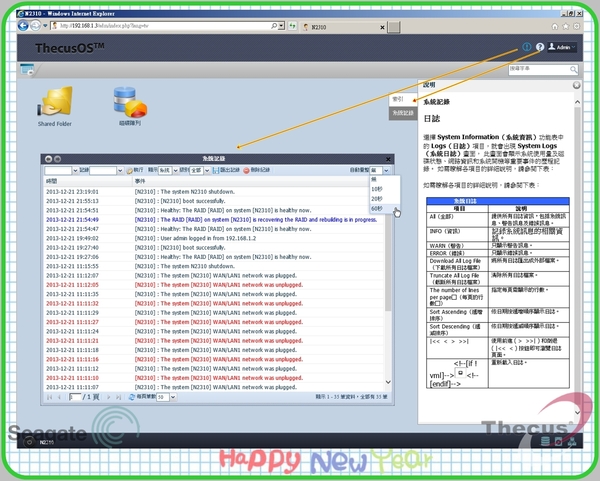Select the 60秒 refresh option
600x481 pixels.
coord(377,210)
